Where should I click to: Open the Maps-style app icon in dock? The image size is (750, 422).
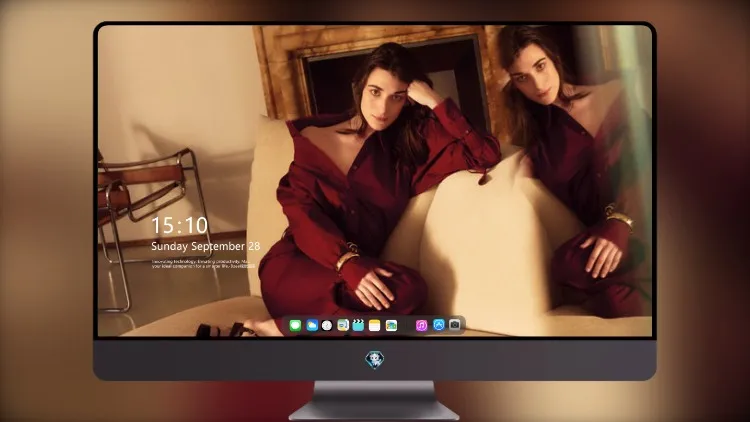[x=343, y=326]
